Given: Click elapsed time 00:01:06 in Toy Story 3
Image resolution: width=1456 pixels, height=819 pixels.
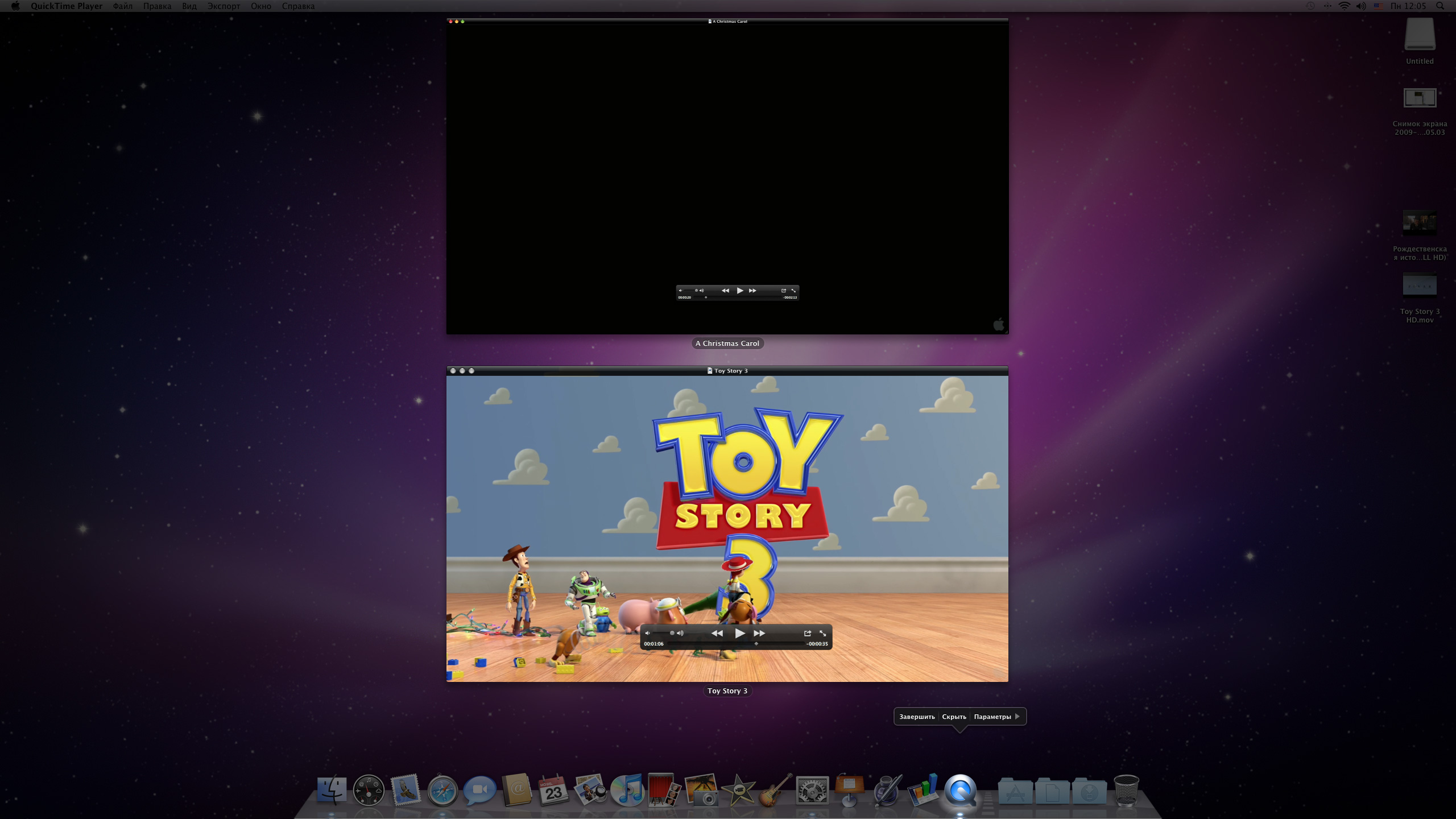Looking at the screenshot, I should (x=653, y=644).
